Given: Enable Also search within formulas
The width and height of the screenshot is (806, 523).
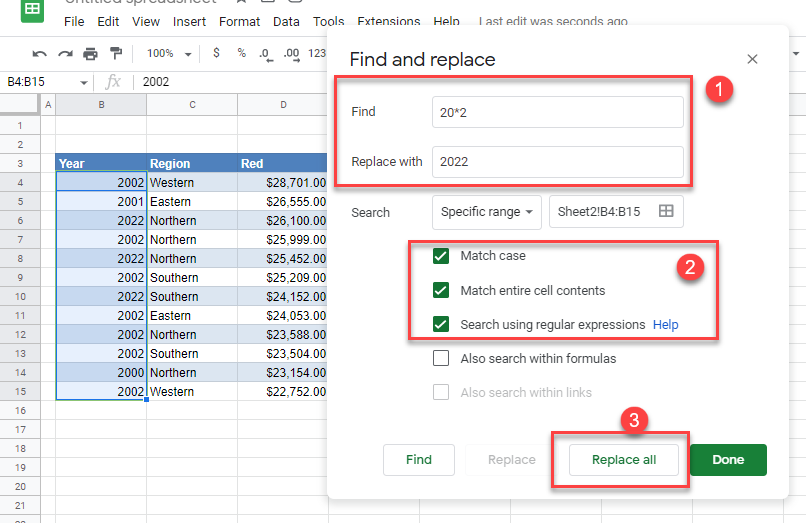Looking at the screenshot, I should tap(441, 358).
